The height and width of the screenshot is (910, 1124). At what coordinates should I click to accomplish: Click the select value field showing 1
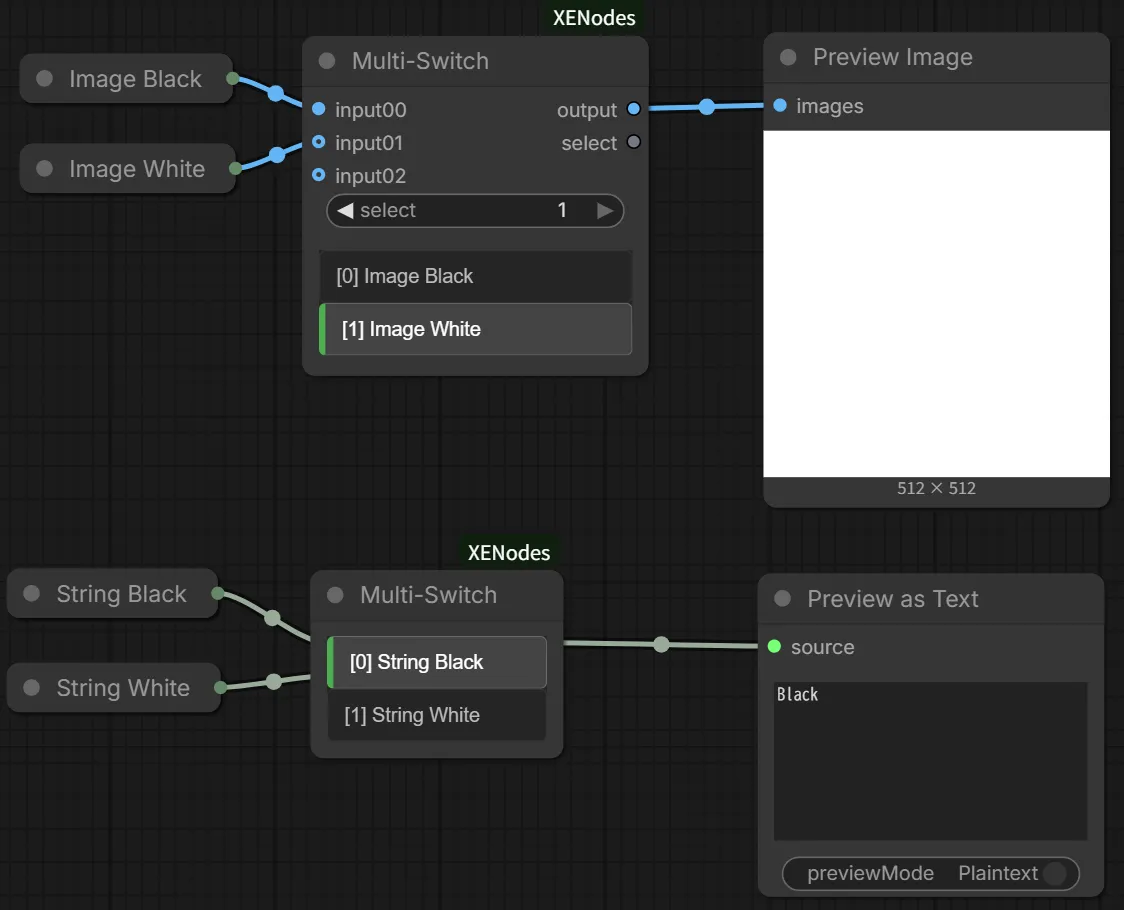(475, 210)
